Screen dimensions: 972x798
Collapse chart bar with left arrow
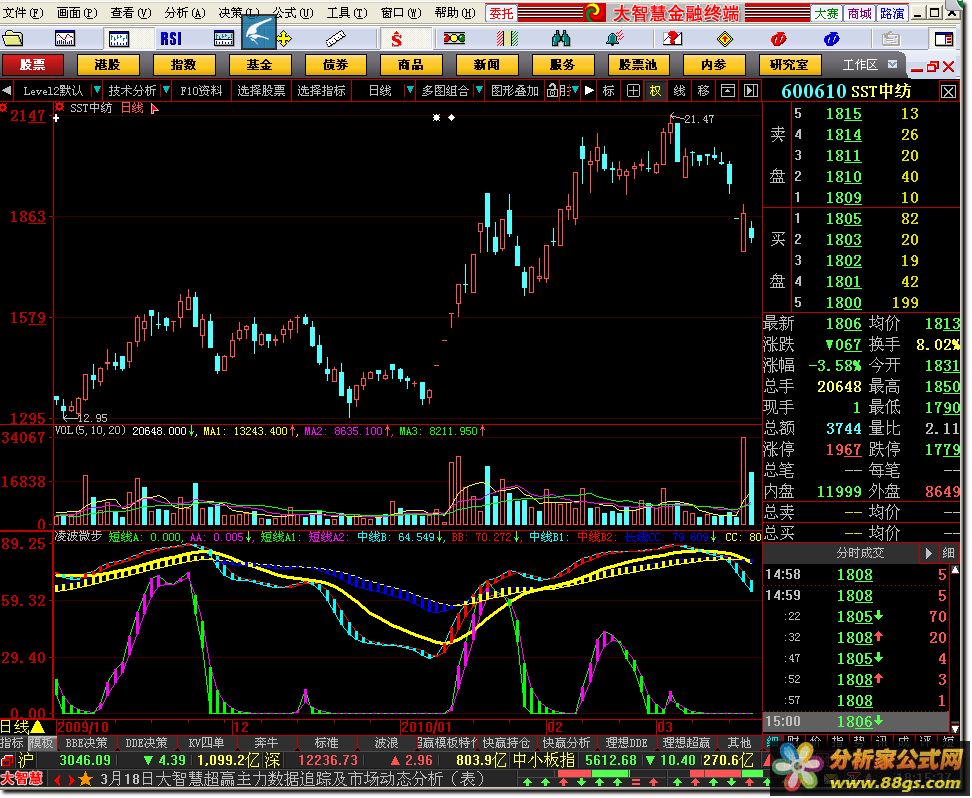point(6,91)
